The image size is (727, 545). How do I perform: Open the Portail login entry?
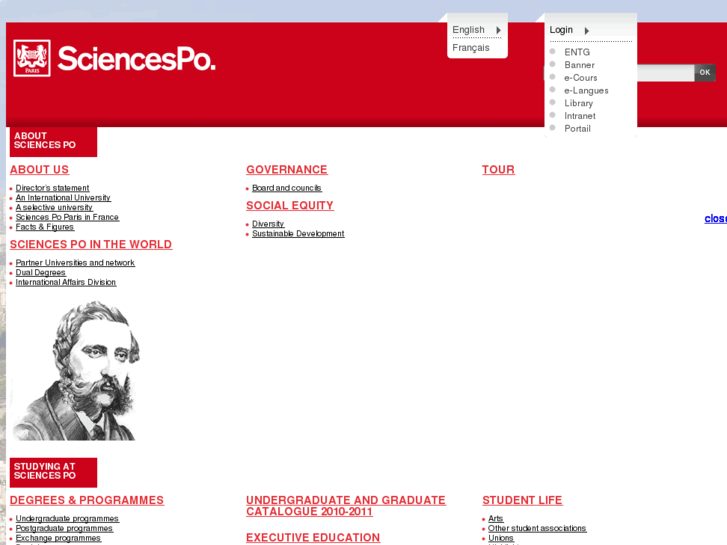(577, 128)
